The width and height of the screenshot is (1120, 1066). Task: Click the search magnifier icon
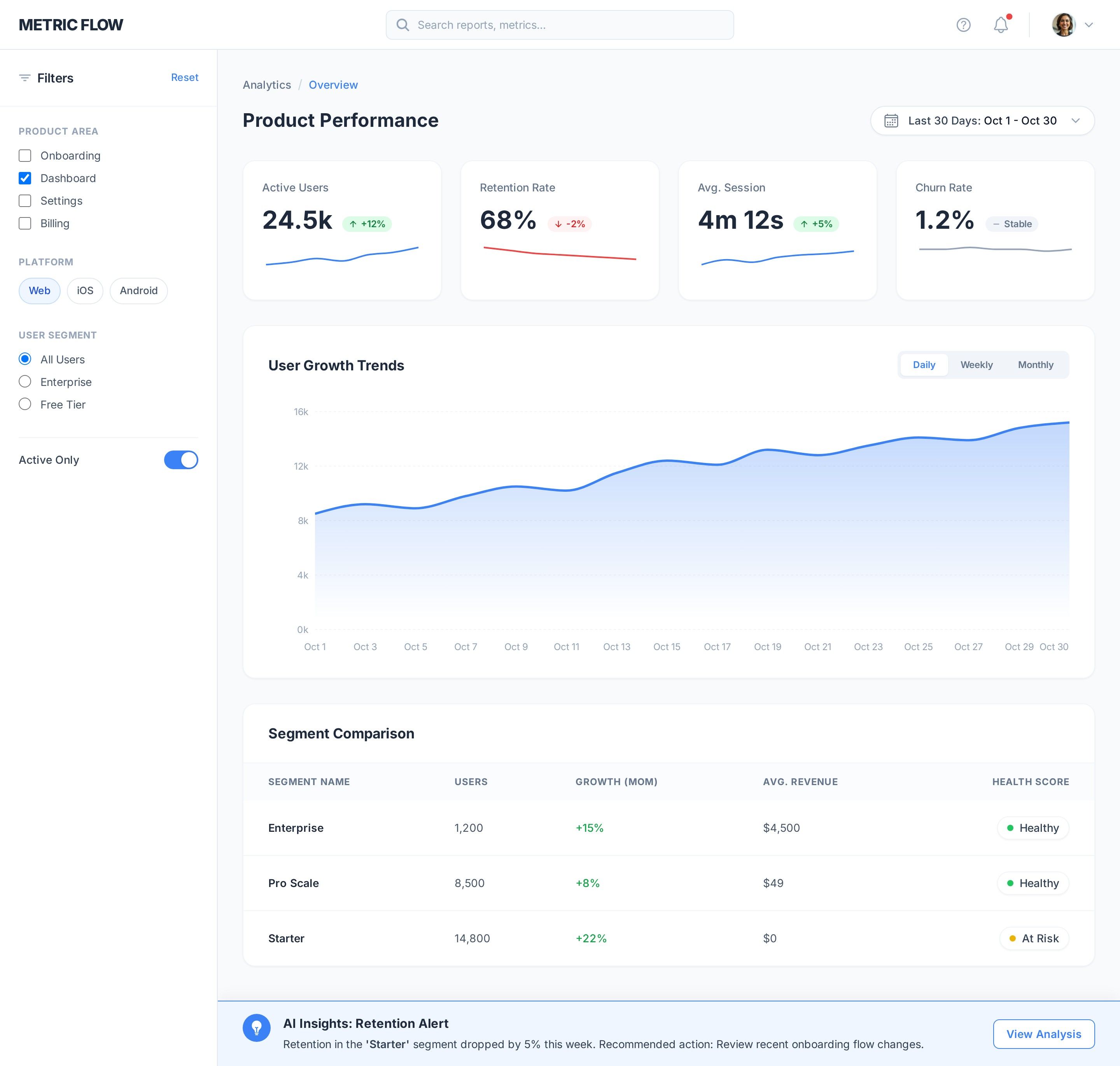click(402, 25)
